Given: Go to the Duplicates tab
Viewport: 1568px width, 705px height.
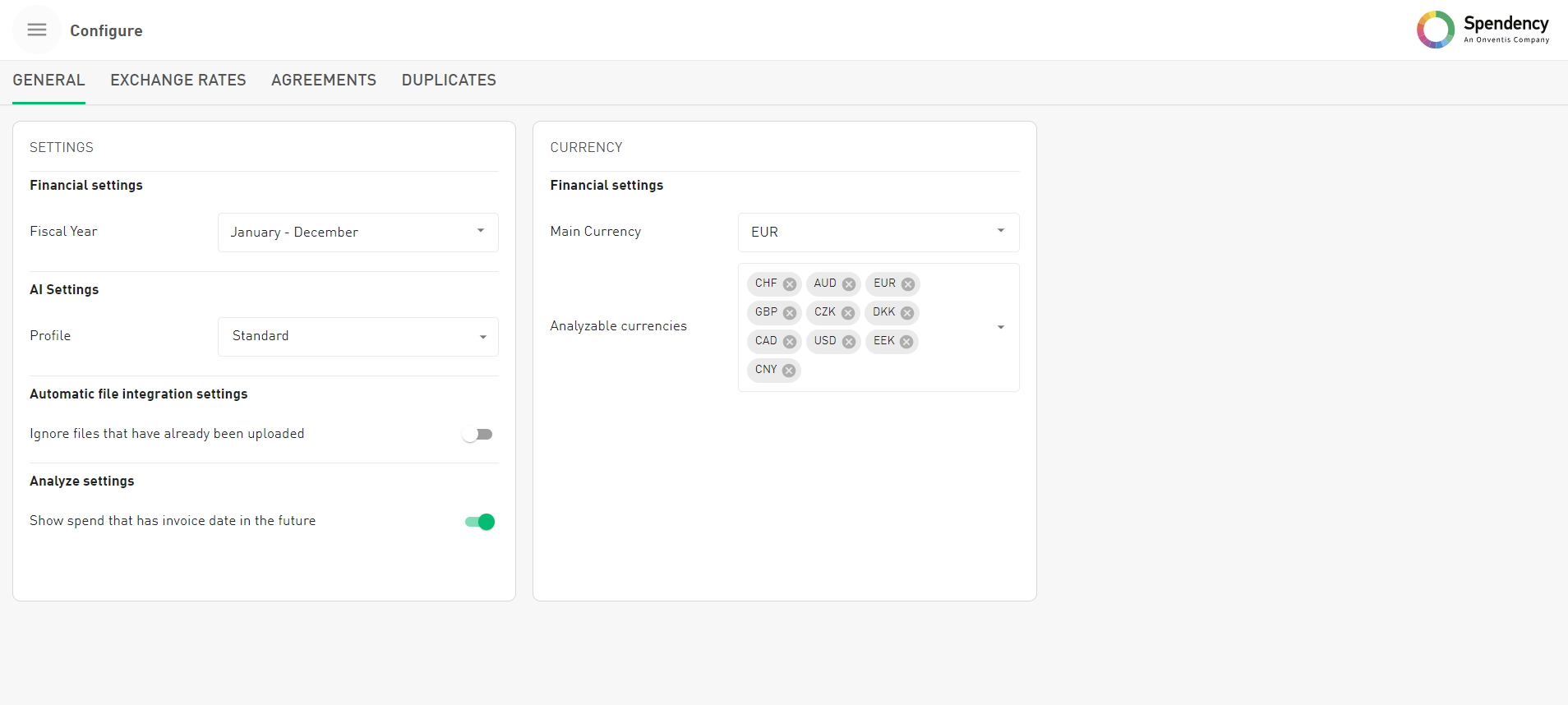Looking at the screenshot, I should [449, 81].
